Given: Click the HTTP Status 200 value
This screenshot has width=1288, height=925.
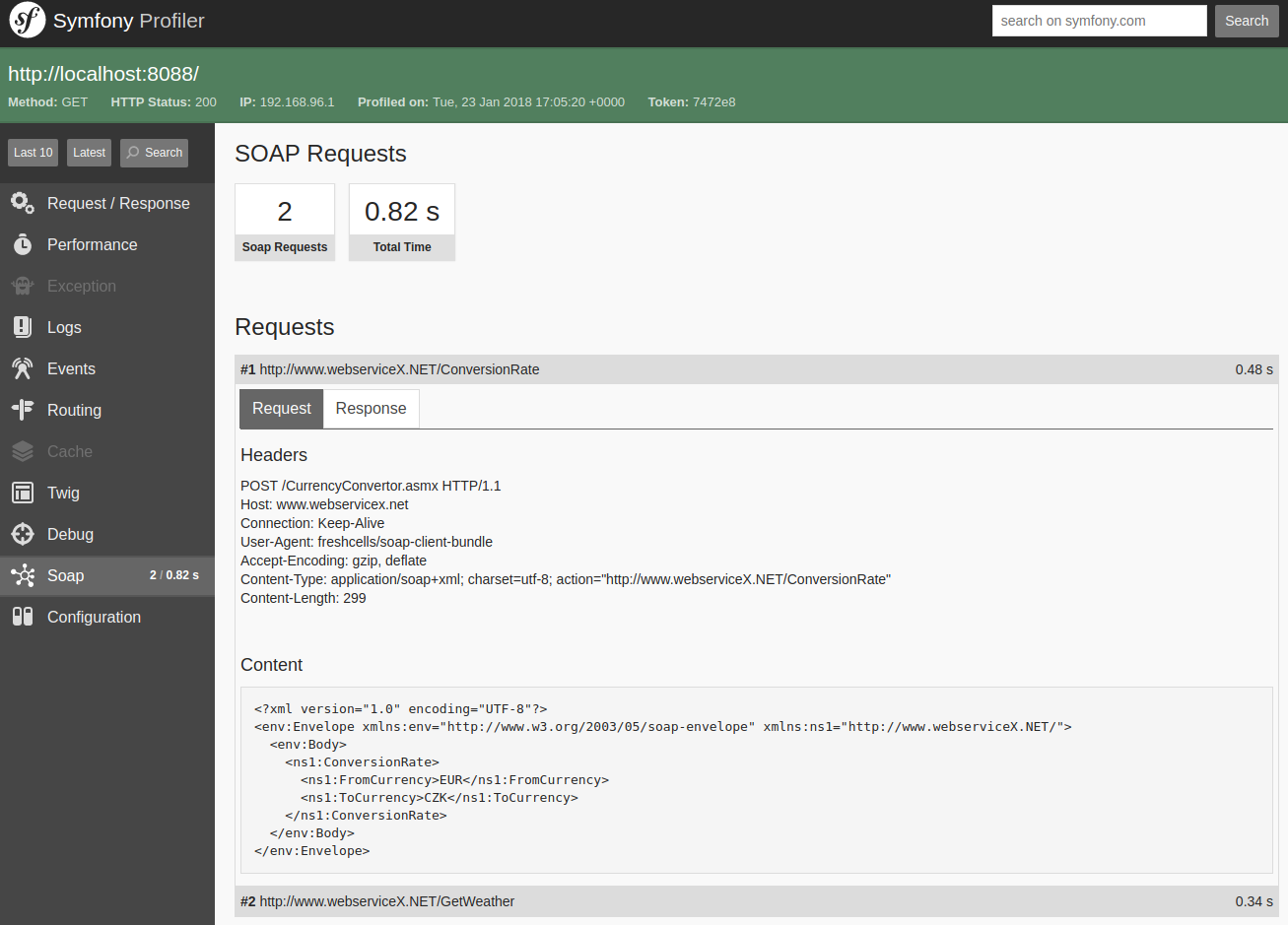Looking at the screenshot, I should coord(206,102).
